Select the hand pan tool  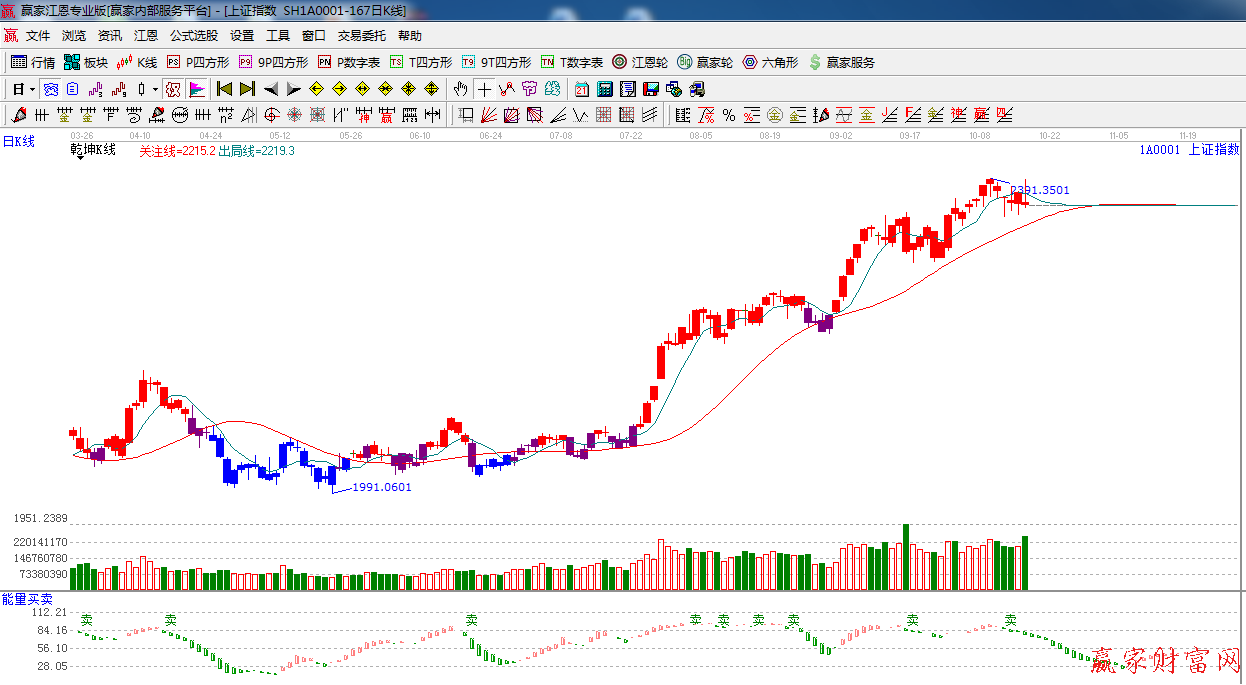click(x=461, y=89)
